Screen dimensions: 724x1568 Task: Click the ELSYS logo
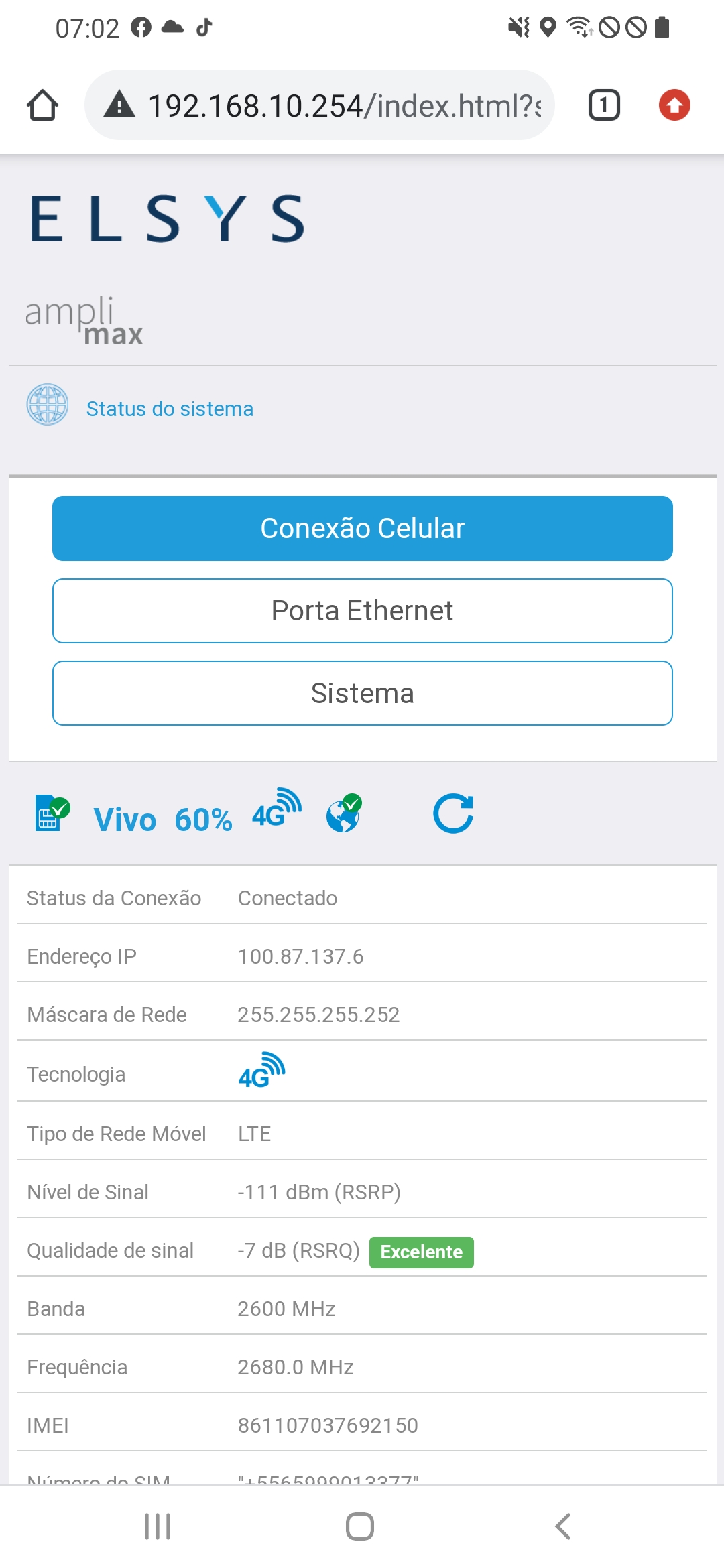[x=168, y=218]
